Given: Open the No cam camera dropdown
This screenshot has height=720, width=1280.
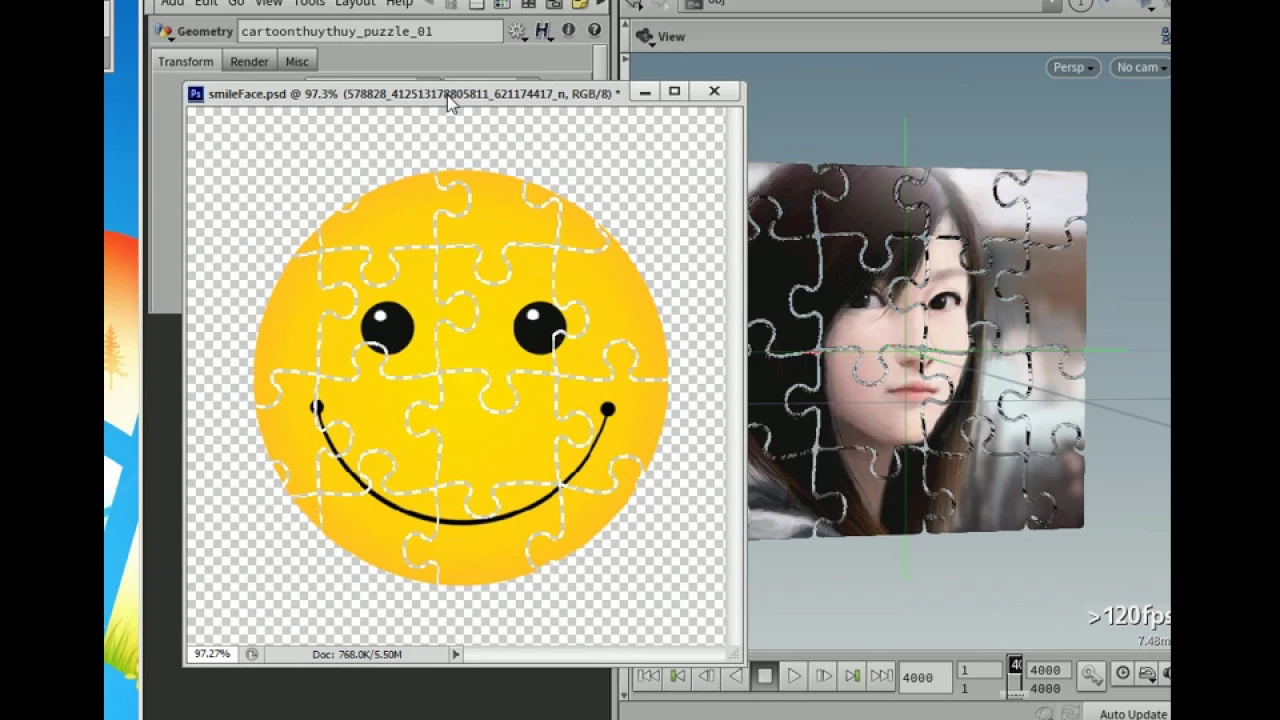Looking at the screenshot, I should (x=1141, y=67).
